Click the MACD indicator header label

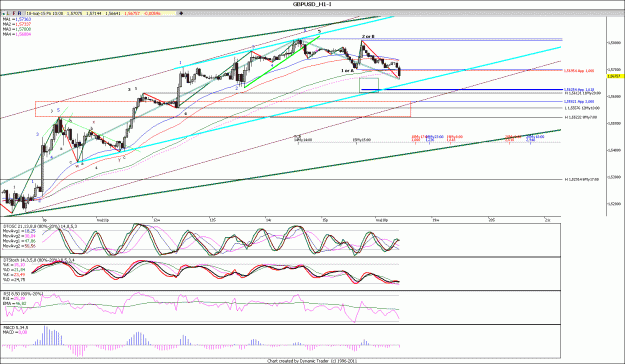pyautogui.click(x=15, y=327)
